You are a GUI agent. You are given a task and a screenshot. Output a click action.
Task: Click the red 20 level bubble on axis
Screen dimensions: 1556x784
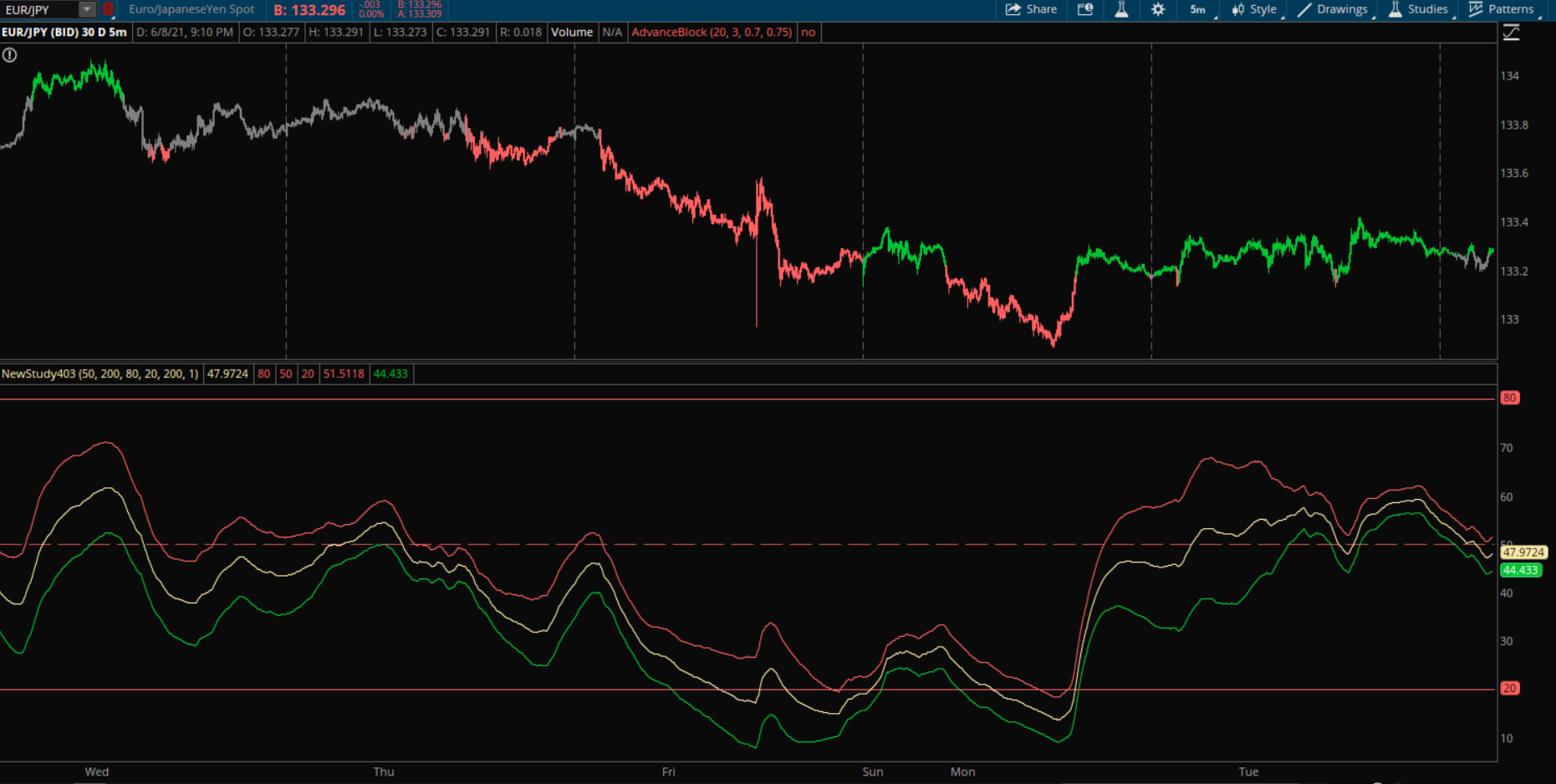coord(1509,689)
